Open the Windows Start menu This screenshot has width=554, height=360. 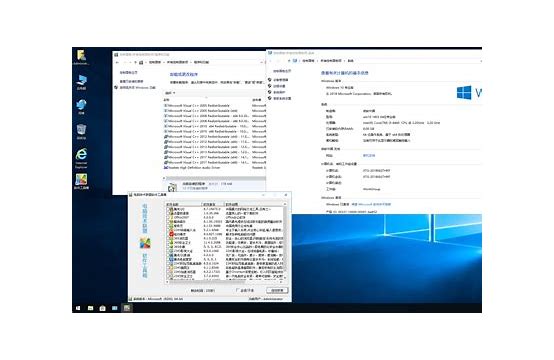78,308
